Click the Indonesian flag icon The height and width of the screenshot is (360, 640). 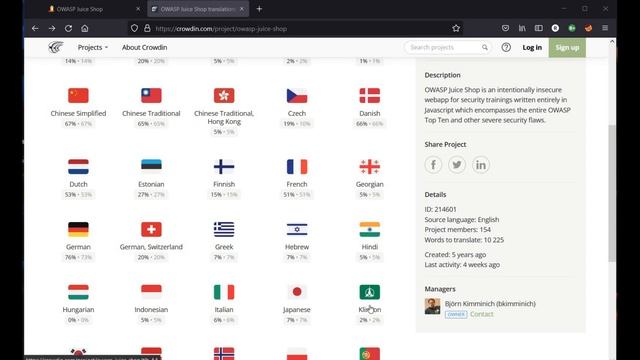tap(151, 292)
